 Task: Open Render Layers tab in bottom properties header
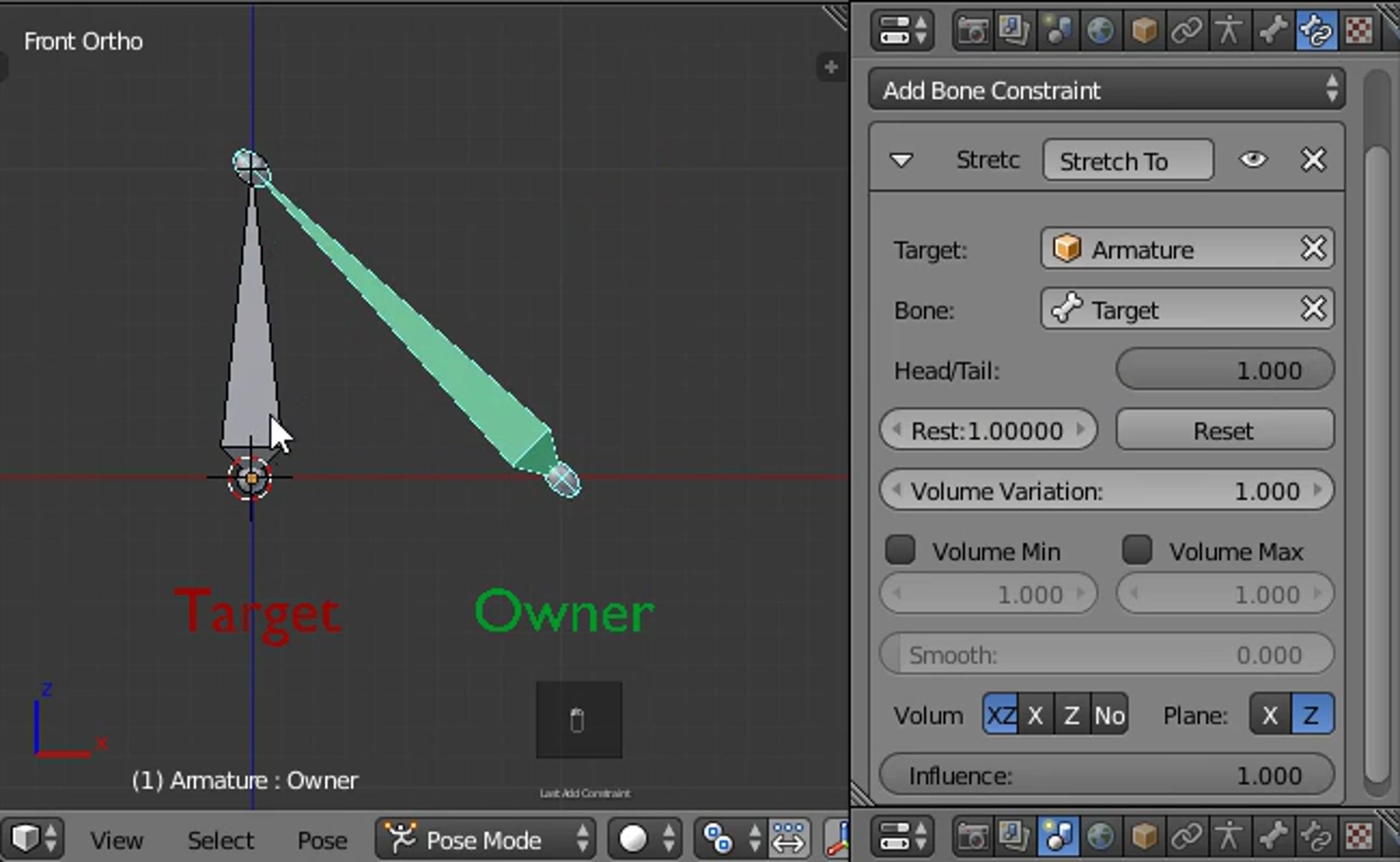point(1014,836)
